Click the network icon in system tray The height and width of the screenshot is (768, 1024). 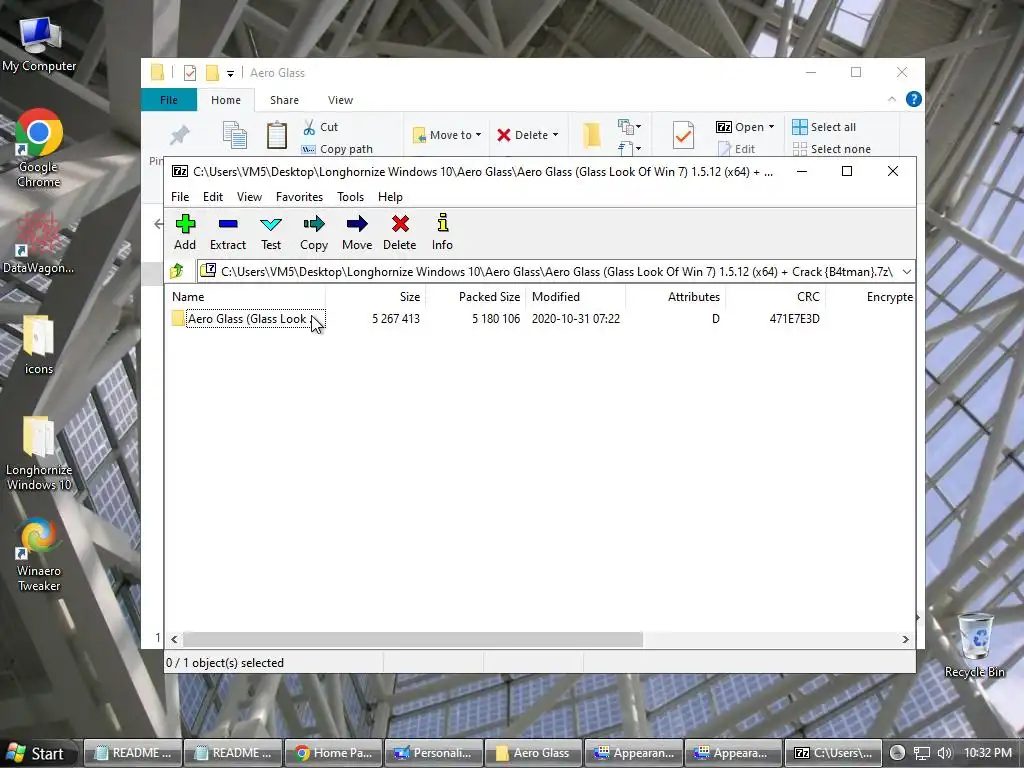point(921,753)
